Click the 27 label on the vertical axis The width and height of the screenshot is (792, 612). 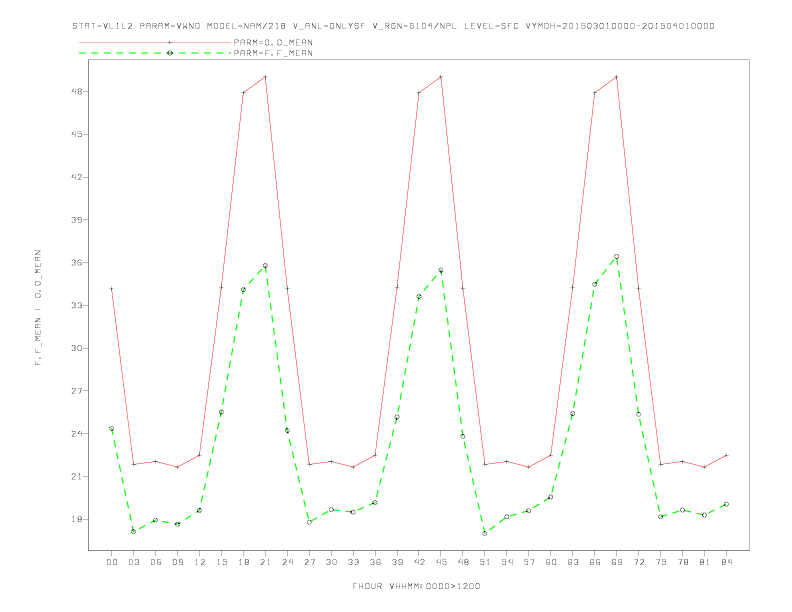78,391
